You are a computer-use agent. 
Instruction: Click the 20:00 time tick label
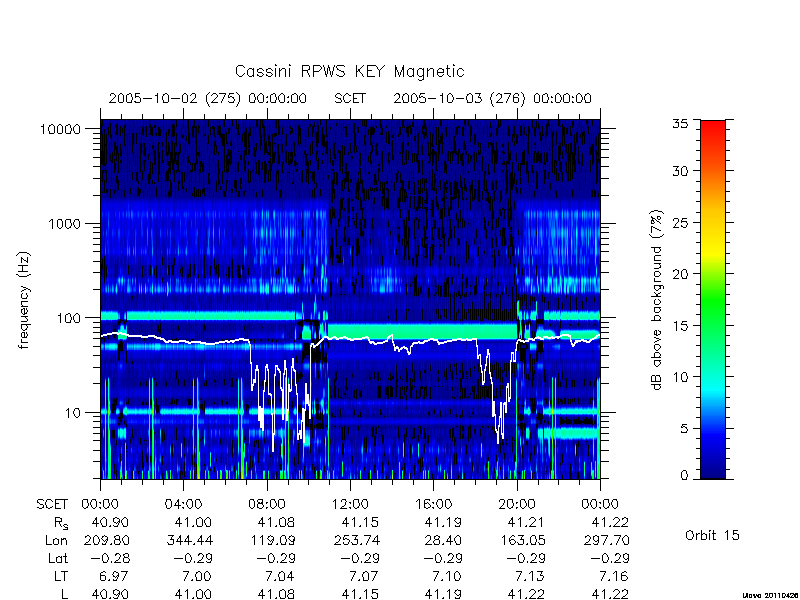coord(517,504)
